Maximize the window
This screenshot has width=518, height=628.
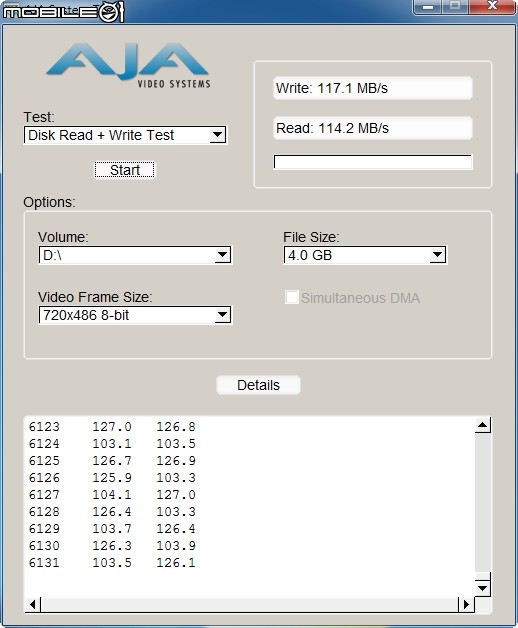click(455, 7)
